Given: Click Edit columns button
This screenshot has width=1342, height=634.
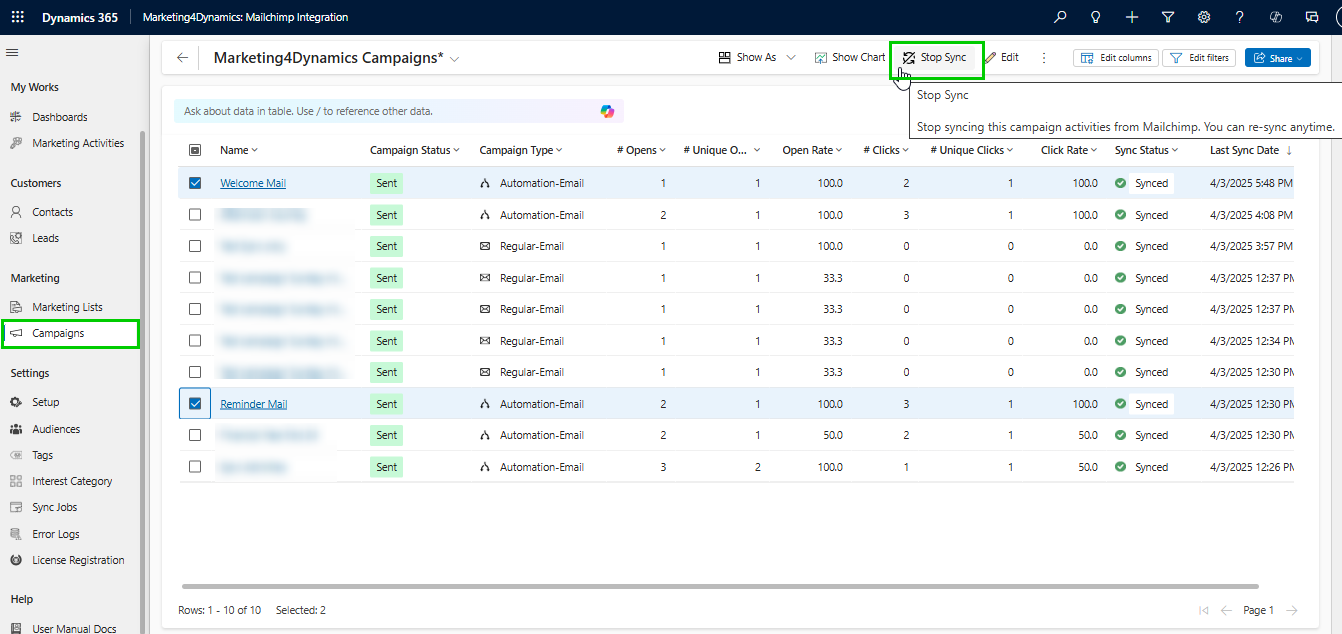Looking at the screenshot, I should coord(1116,58).
